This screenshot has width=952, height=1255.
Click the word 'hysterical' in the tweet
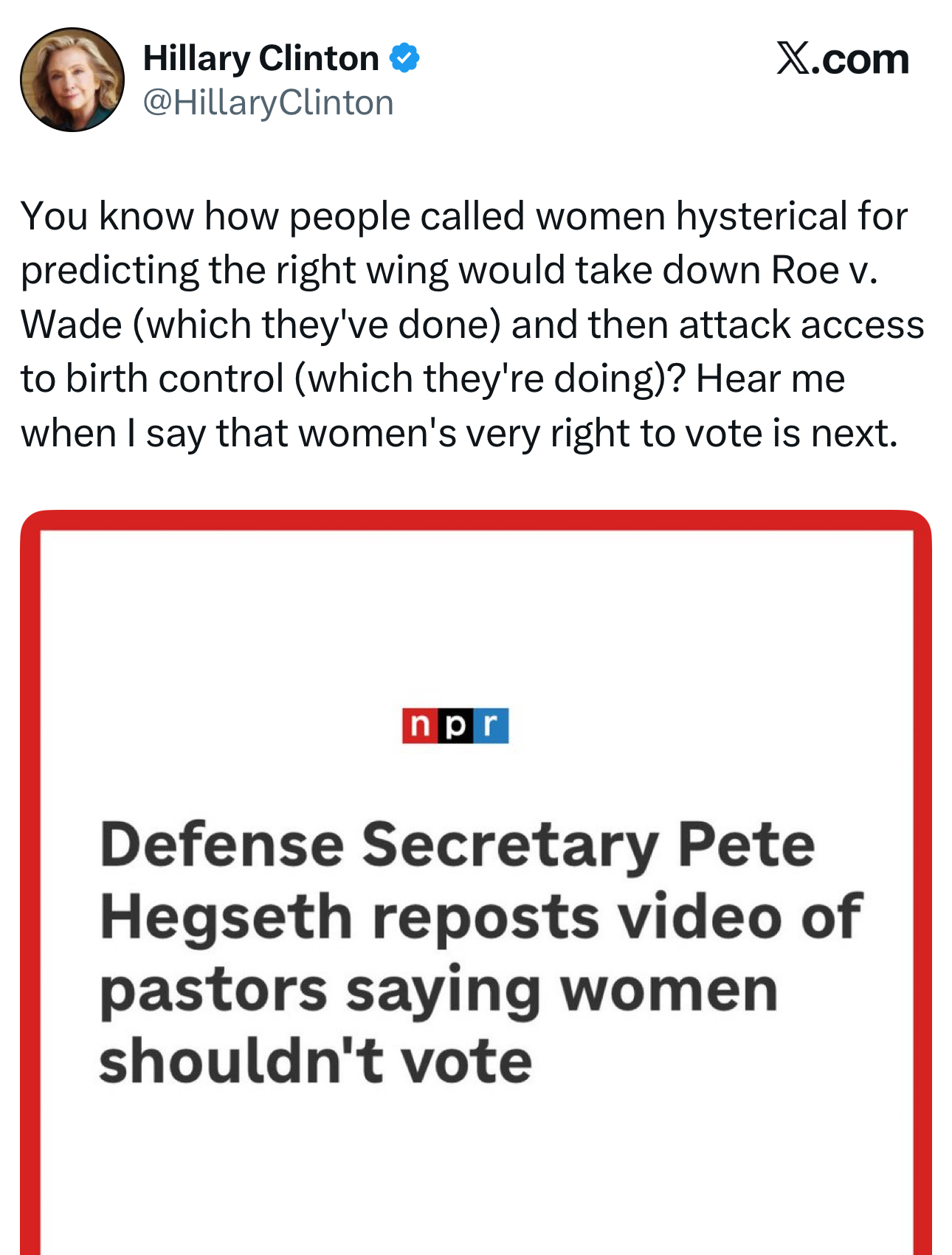[762, 217]
